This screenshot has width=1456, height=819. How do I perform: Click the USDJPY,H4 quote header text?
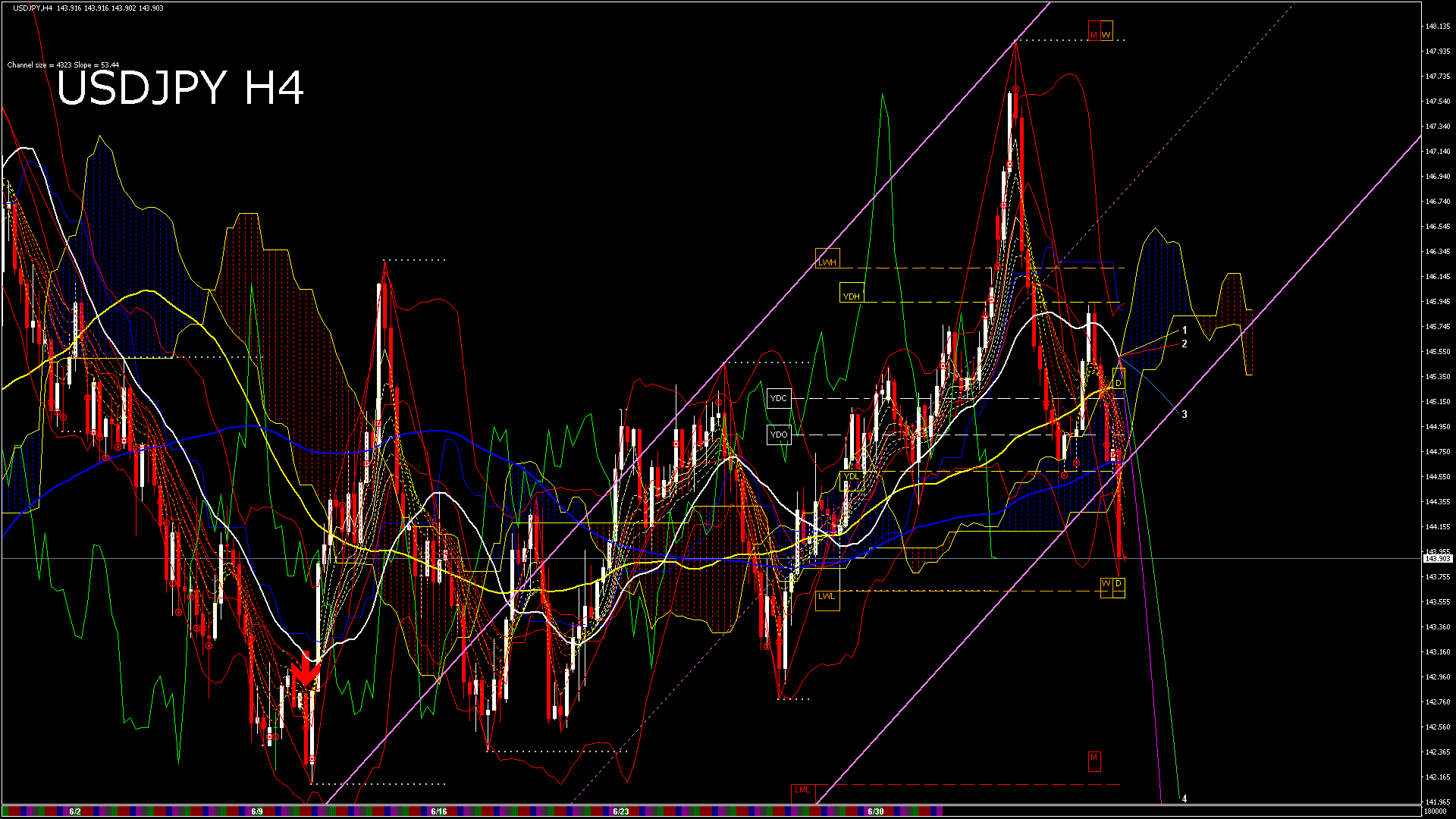pos(88,8)
